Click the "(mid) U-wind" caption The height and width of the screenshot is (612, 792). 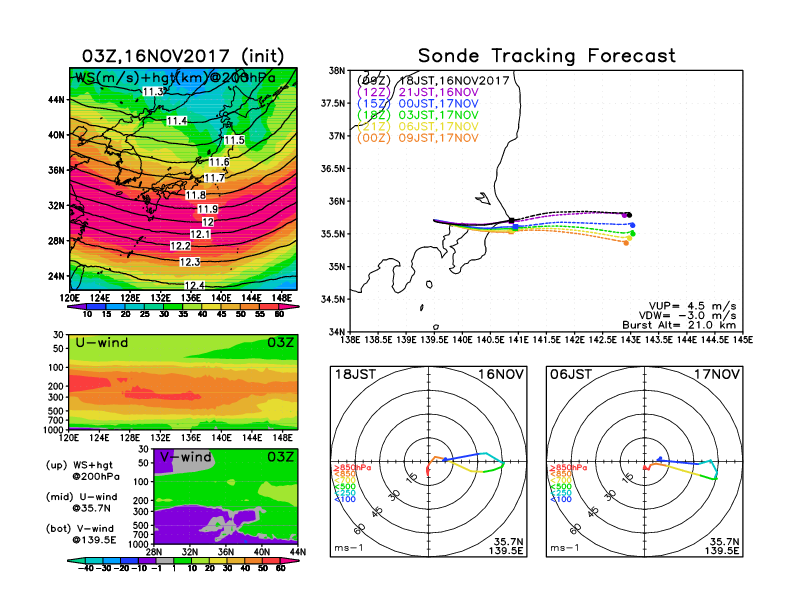pos(81,497)
